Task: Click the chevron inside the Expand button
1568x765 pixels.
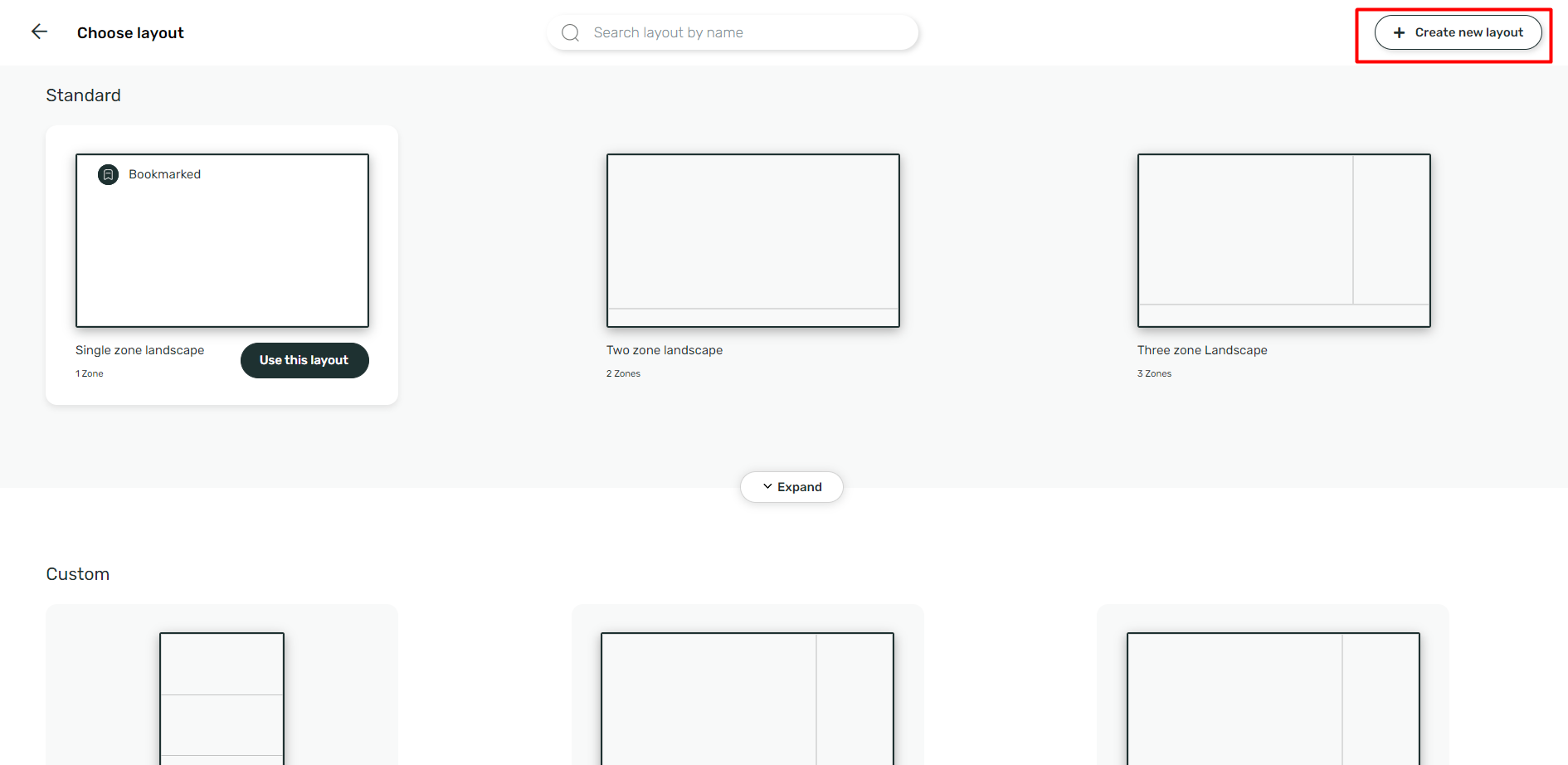Action: pyautogui.click(x=767, y=487)
